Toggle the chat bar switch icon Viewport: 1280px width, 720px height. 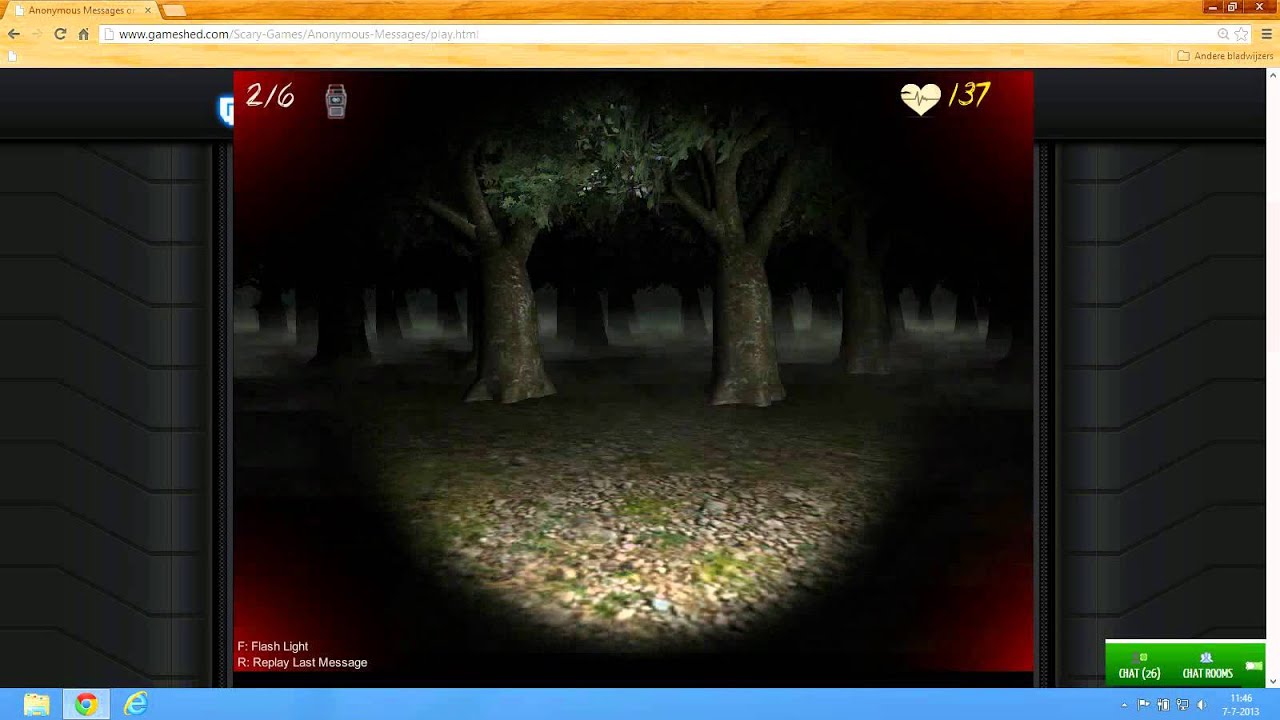click(1253, 666)
